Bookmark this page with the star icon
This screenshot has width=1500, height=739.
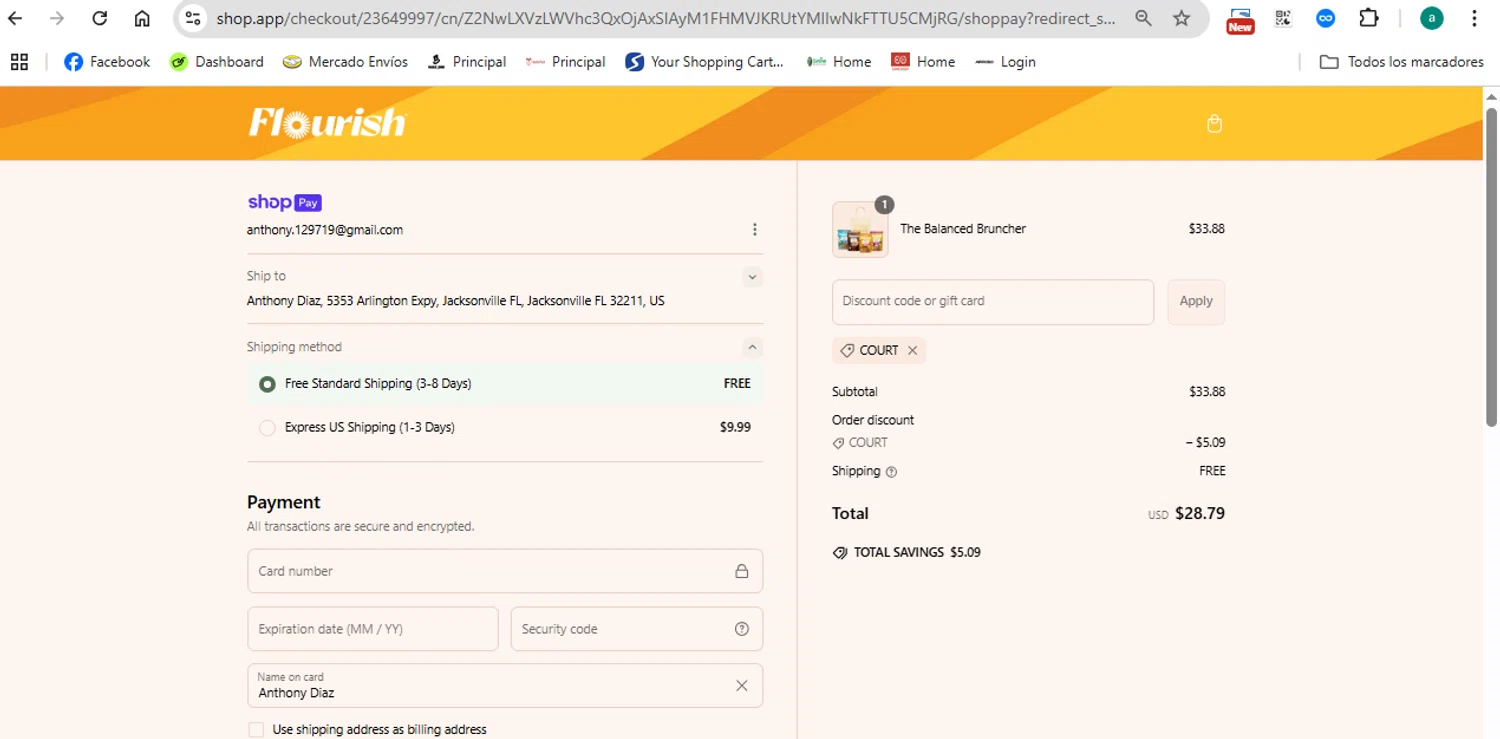(x=1181, y=18)
